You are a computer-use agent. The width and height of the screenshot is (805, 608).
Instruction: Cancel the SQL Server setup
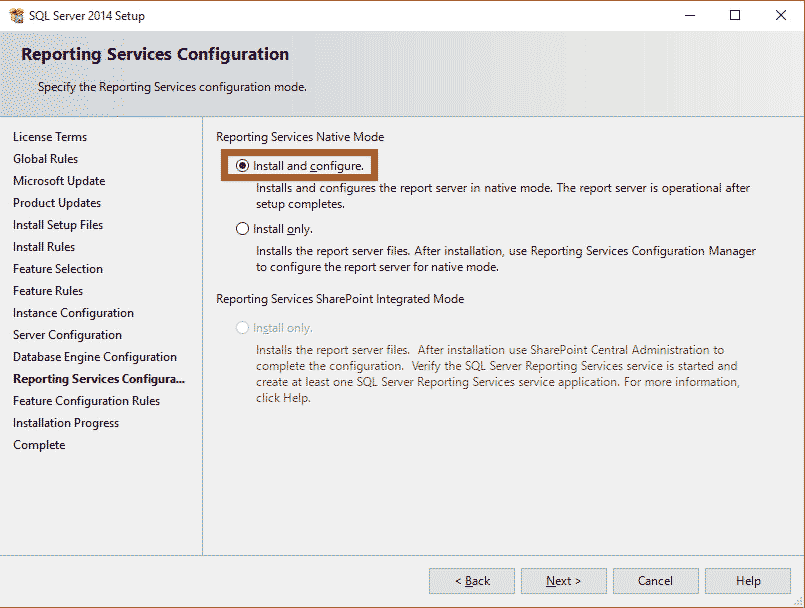[655, 581]
